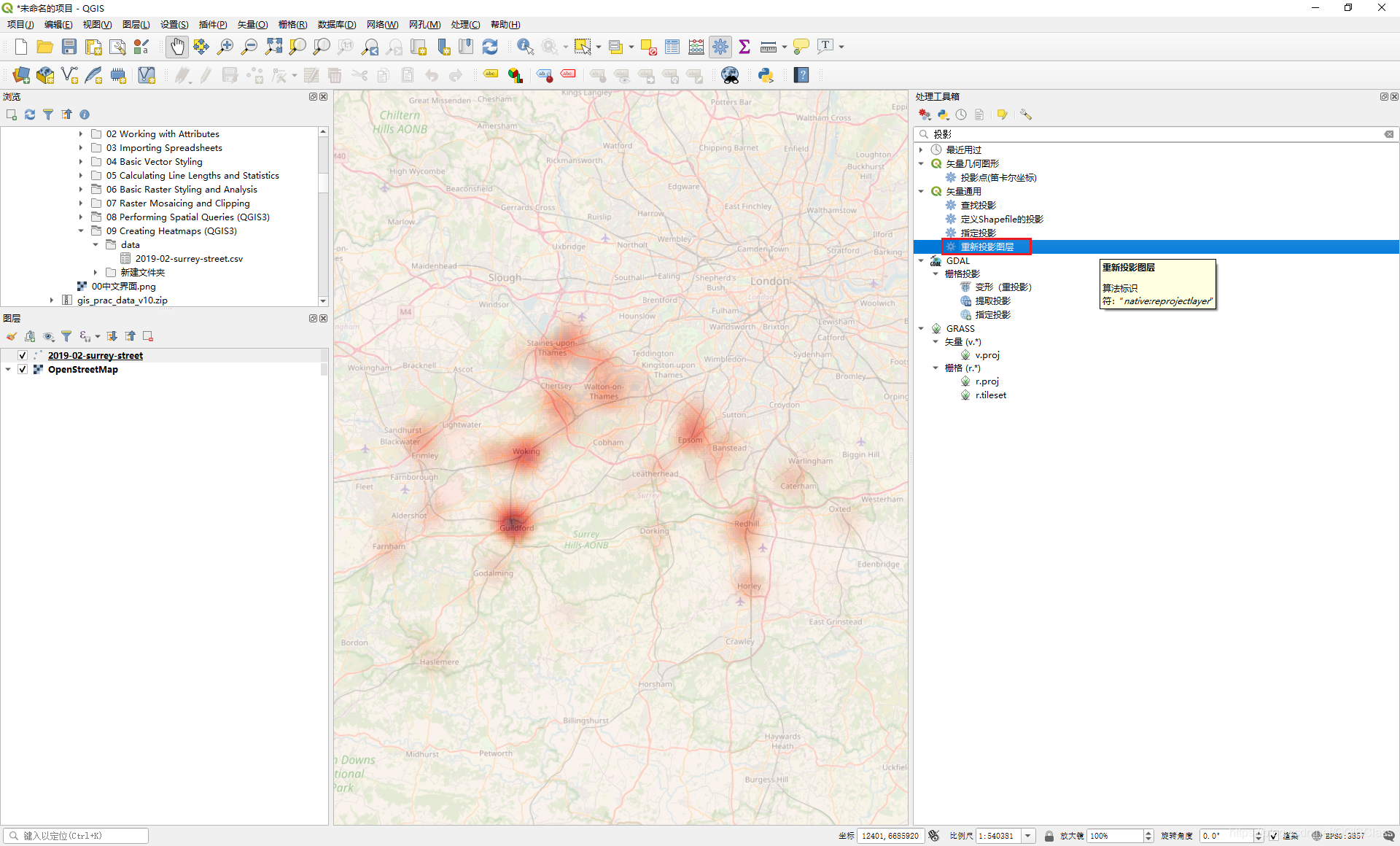Click the Statistical Summary sigma icon
Screen dimensions: 1400x846
pos(744,47)
